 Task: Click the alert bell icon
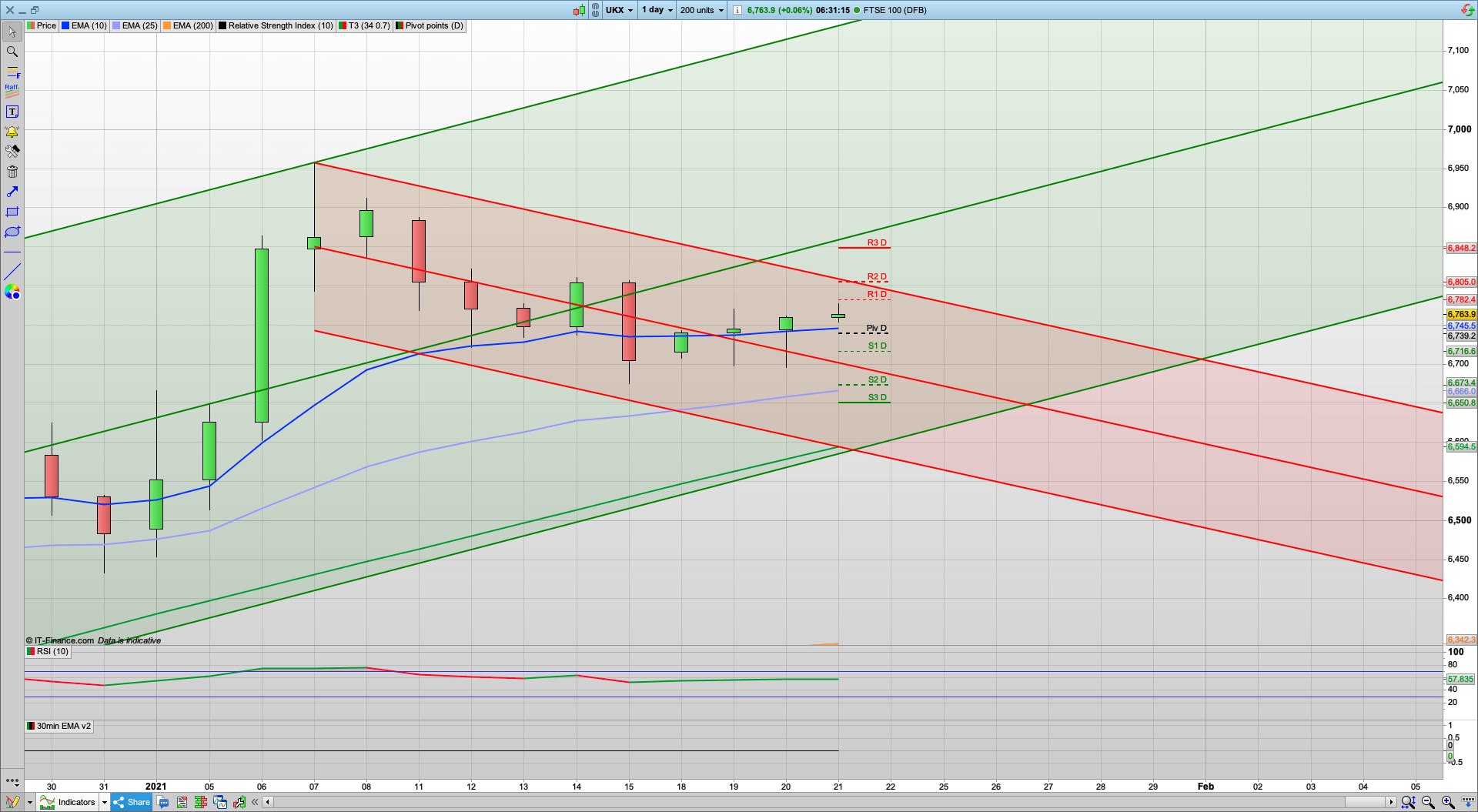12,132
